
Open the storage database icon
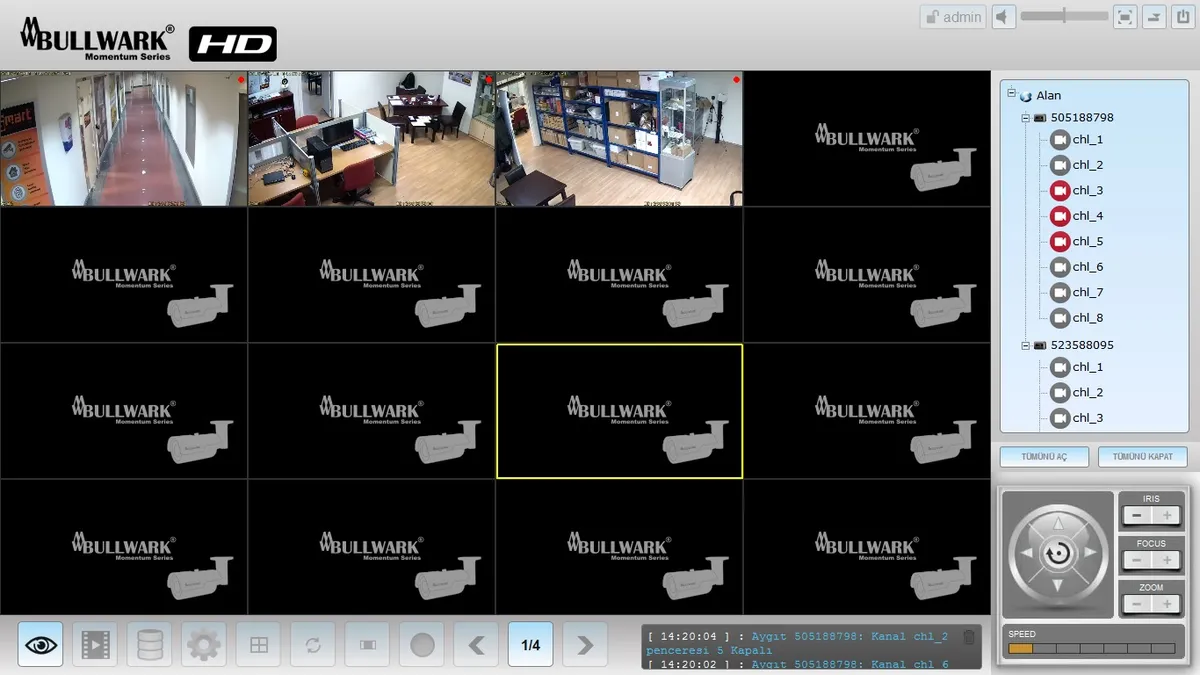pyautogui.click(x=149, y=645)
